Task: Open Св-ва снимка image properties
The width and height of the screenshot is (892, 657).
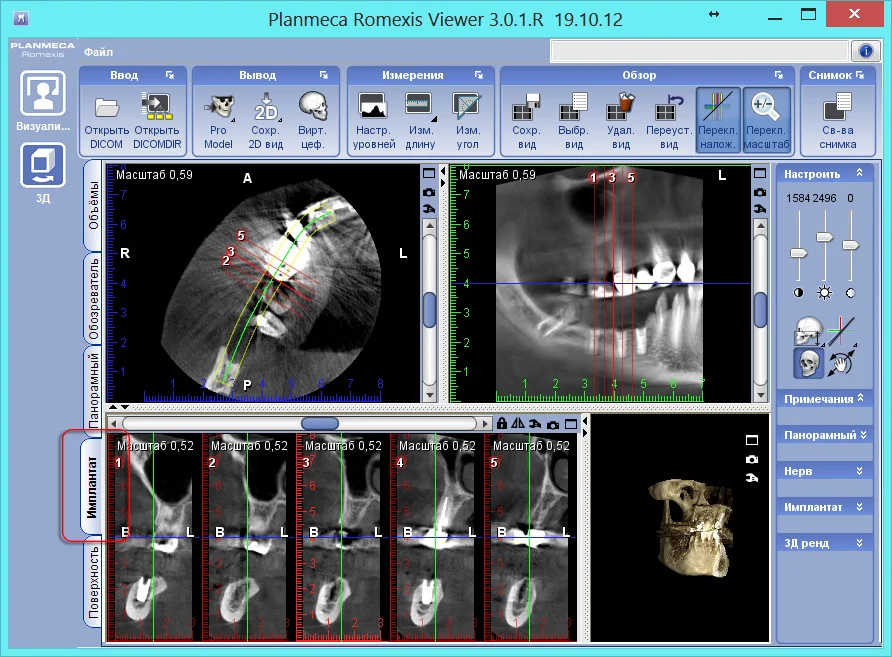Action: tap(836, 106)
